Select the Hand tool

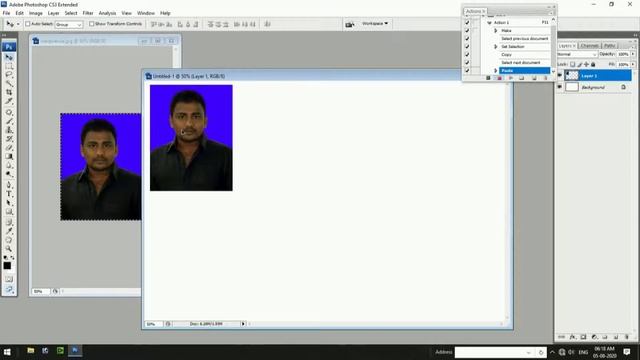point(9,240)
